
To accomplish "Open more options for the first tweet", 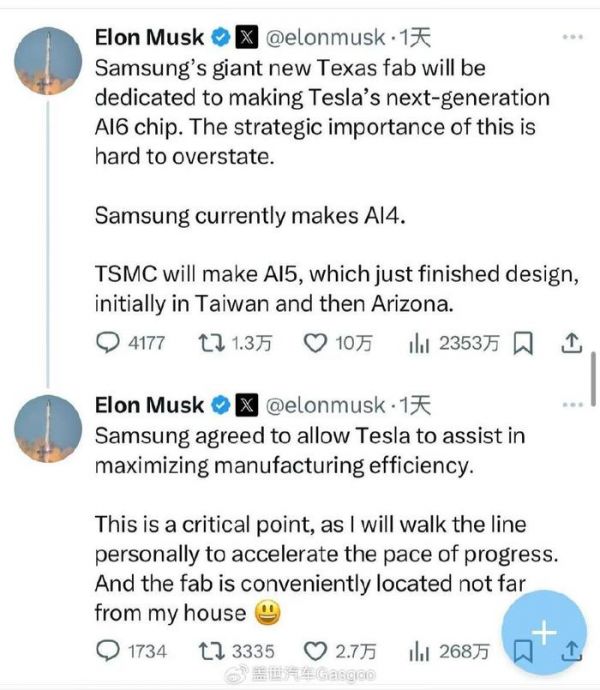I will (x=572, y=37).
